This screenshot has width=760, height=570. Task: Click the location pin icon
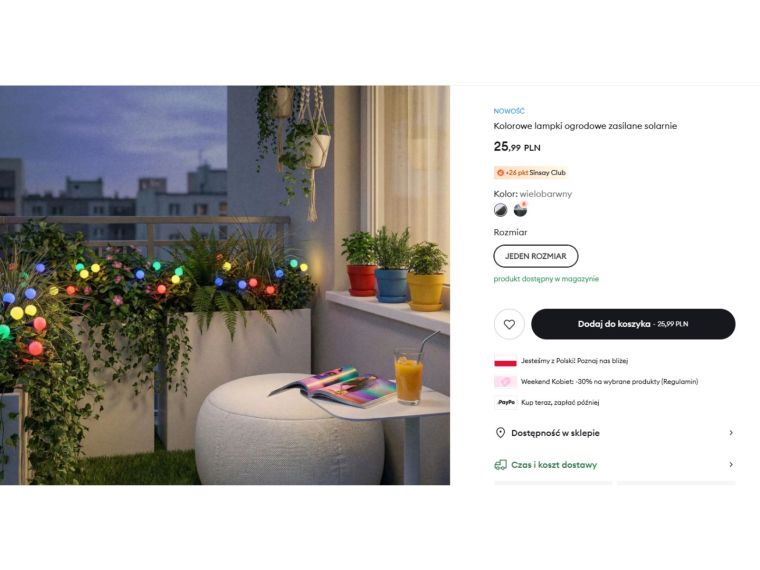tap(500, 433)
